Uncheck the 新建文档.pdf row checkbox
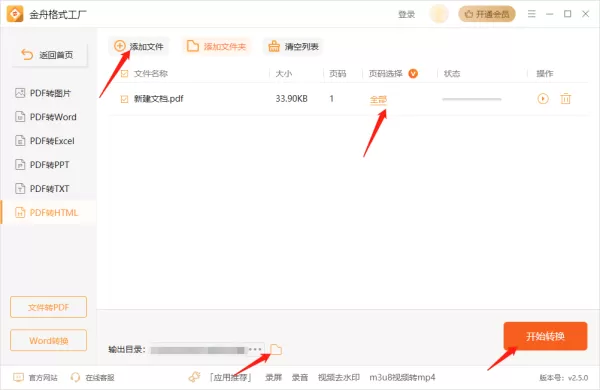The image size is (600, 390). pos(124,99)
